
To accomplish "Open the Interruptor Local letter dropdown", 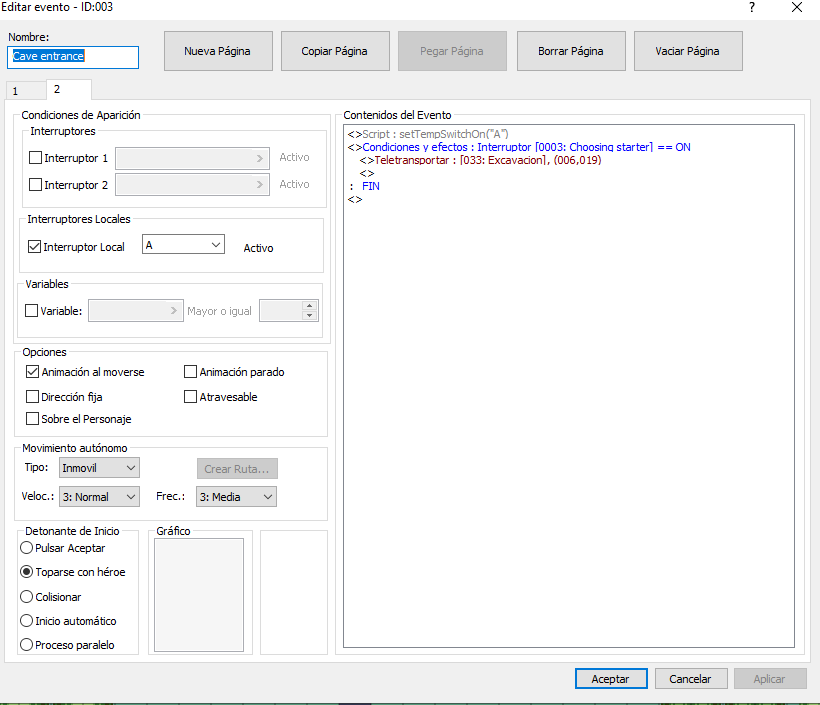I will pyautogui.click(x=184, y=245).
